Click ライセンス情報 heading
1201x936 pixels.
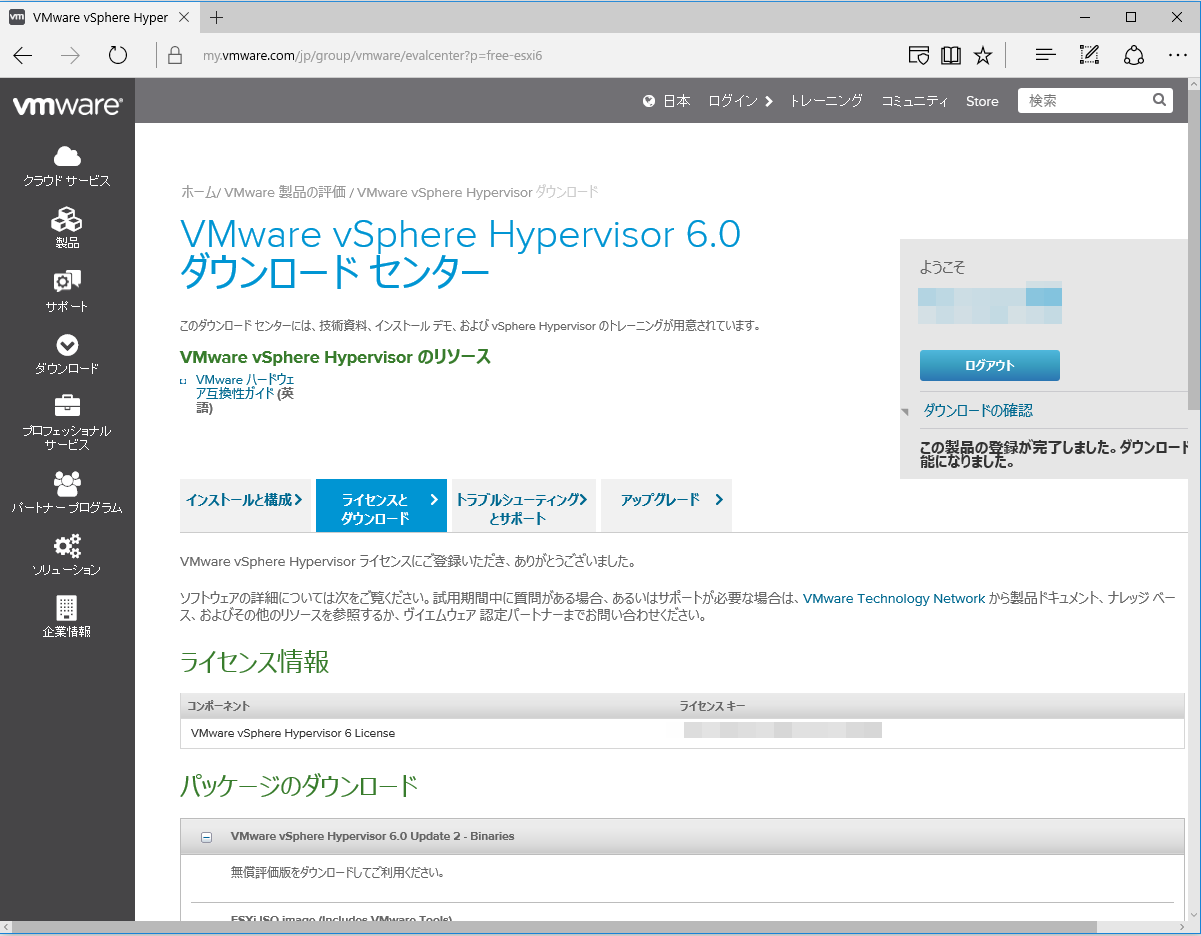[x=255, y=662]
